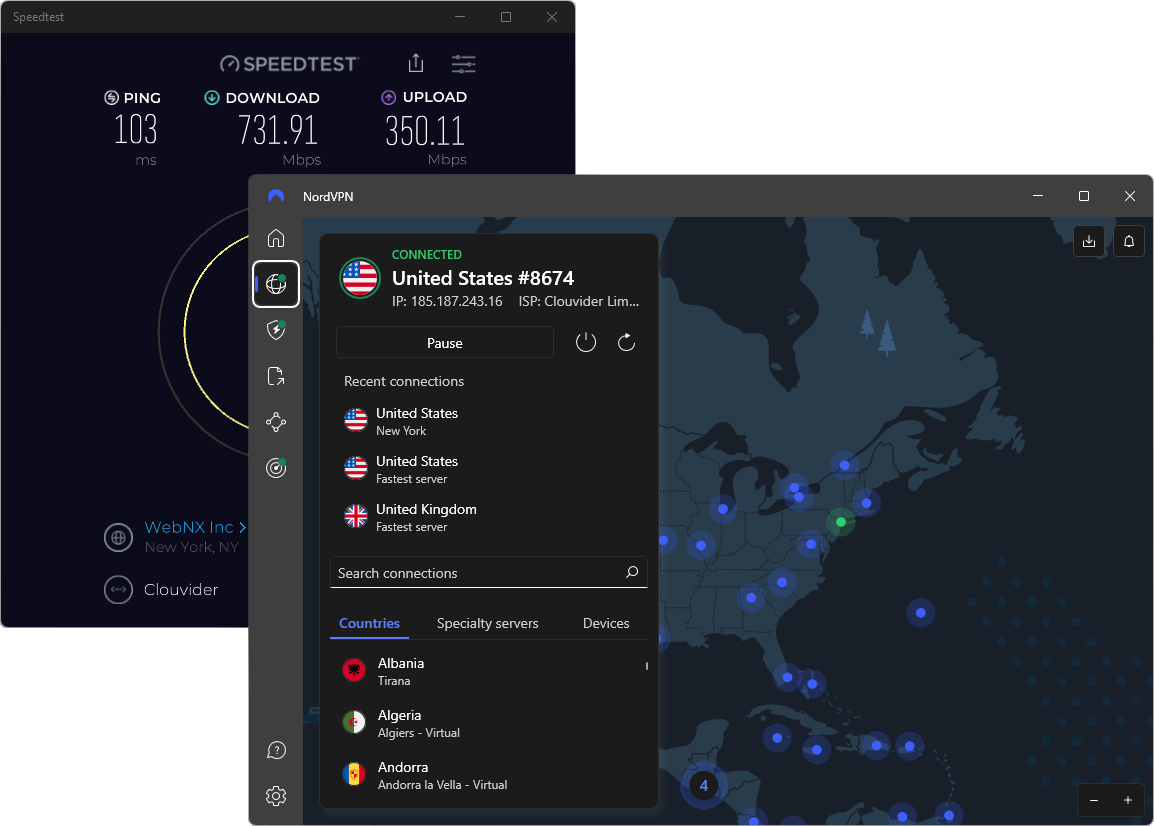
Task: Click the search magnifier icon
Action: (x=631, y=572)
